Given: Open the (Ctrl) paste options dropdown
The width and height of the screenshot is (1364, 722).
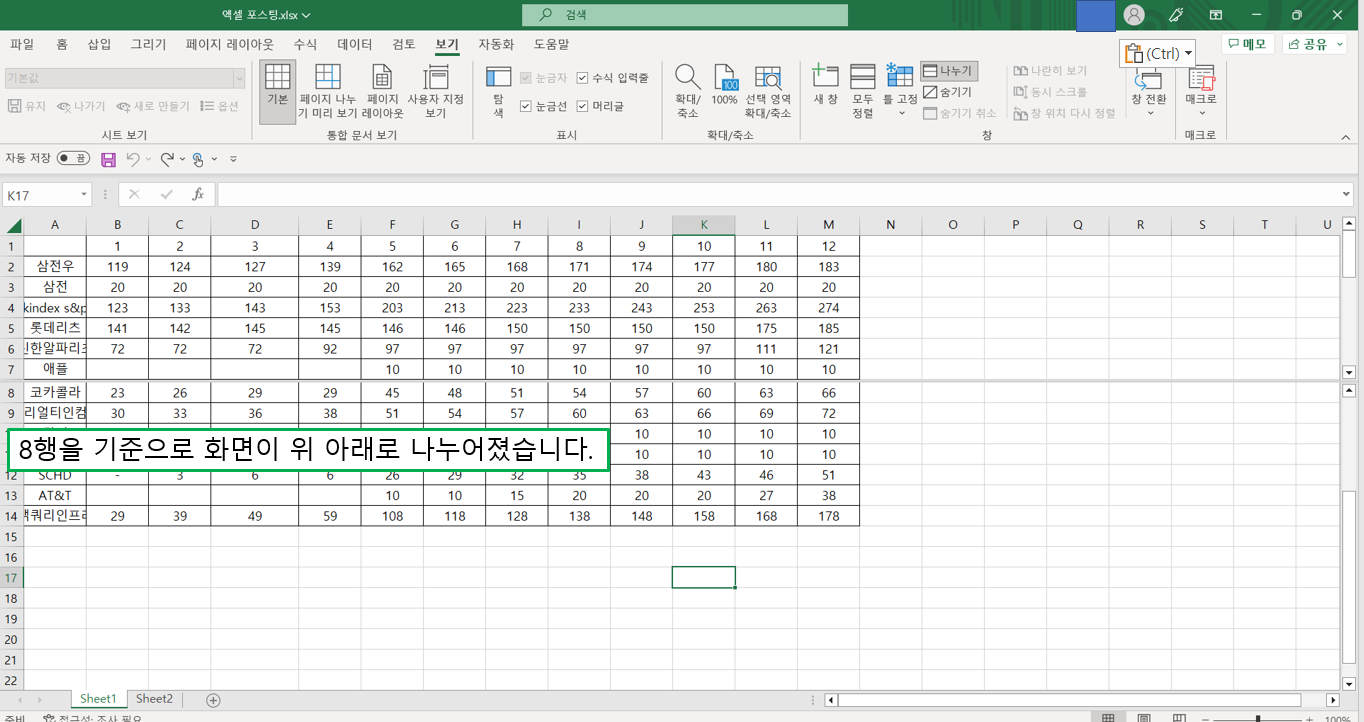Looking at the screenshot, I should tap(1158, 54).
